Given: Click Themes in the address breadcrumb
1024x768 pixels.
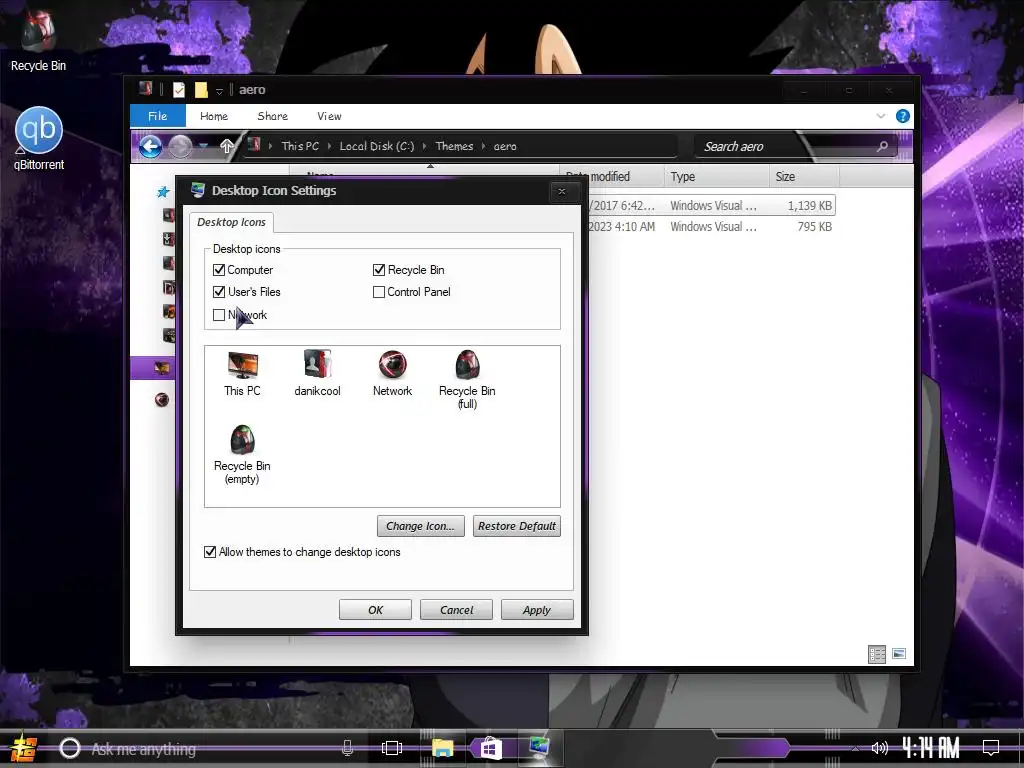Looking at the screenshot, I should 454,146.
